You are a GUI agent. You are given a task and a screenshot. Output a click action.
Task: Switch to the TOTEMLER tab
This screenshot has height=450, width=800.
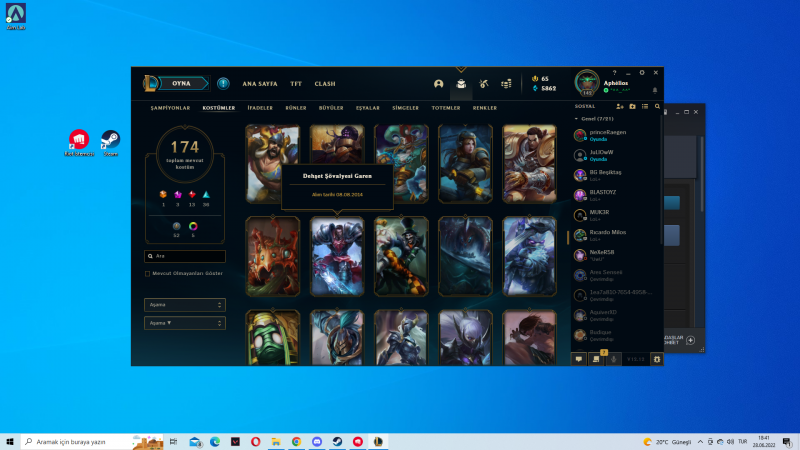445,108
